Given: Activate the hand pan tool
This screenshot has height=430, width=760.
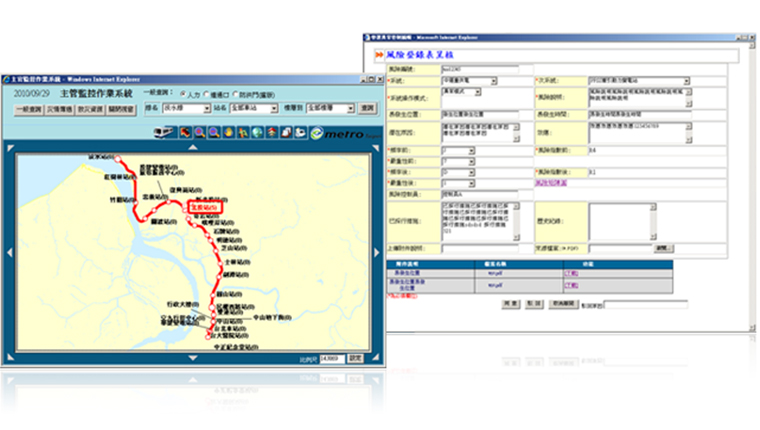Looking at the screenshot, I should point(228,132).
